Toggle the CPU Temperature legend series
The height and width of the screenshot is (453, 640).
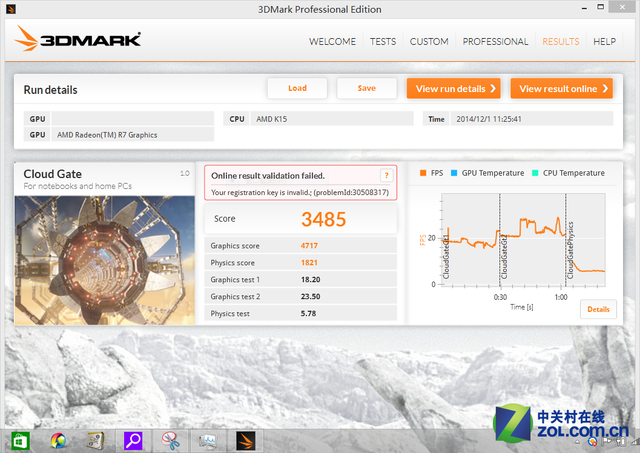click(568, 173)
